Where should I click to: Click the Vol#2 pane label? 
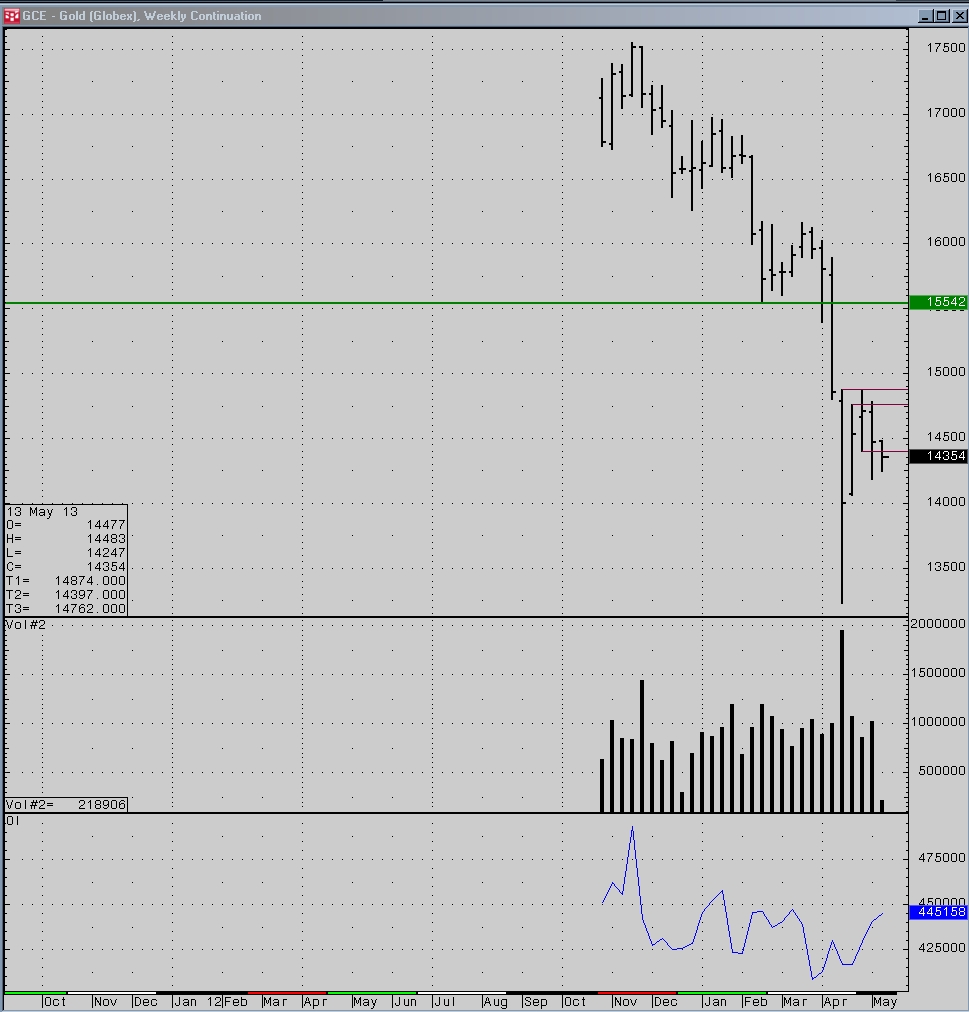(x=26, y=625)
